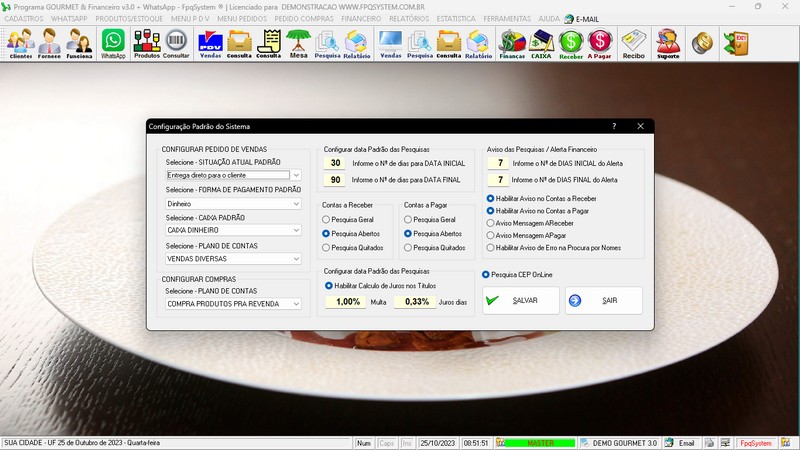Launch the WhatsApp toolbar icon
Image resolution: width=800 pixels, height=450 pixels.
click(x=113, y=43)
